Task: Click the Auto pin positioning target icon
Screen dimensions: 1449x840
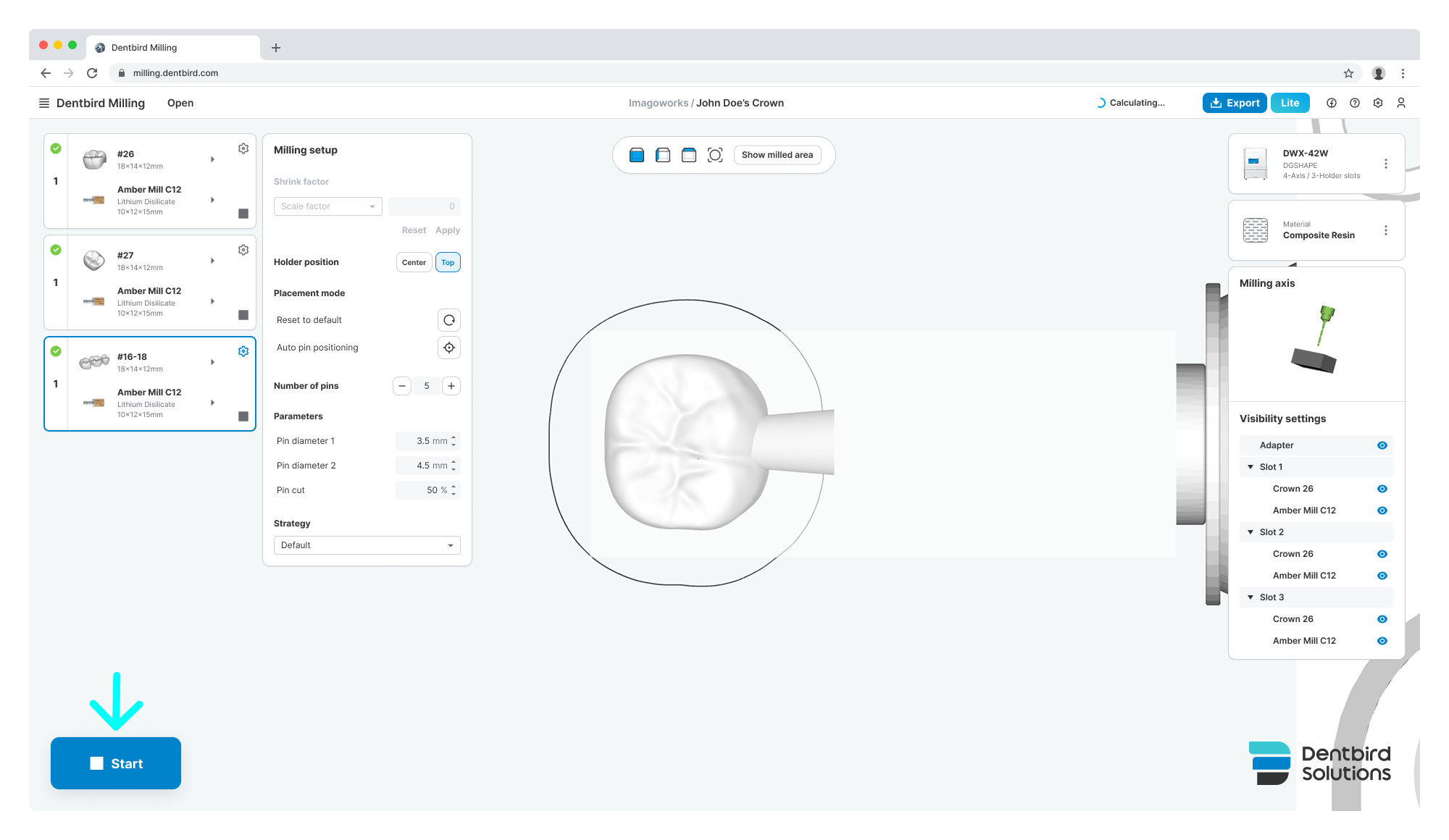Action: 449,348
